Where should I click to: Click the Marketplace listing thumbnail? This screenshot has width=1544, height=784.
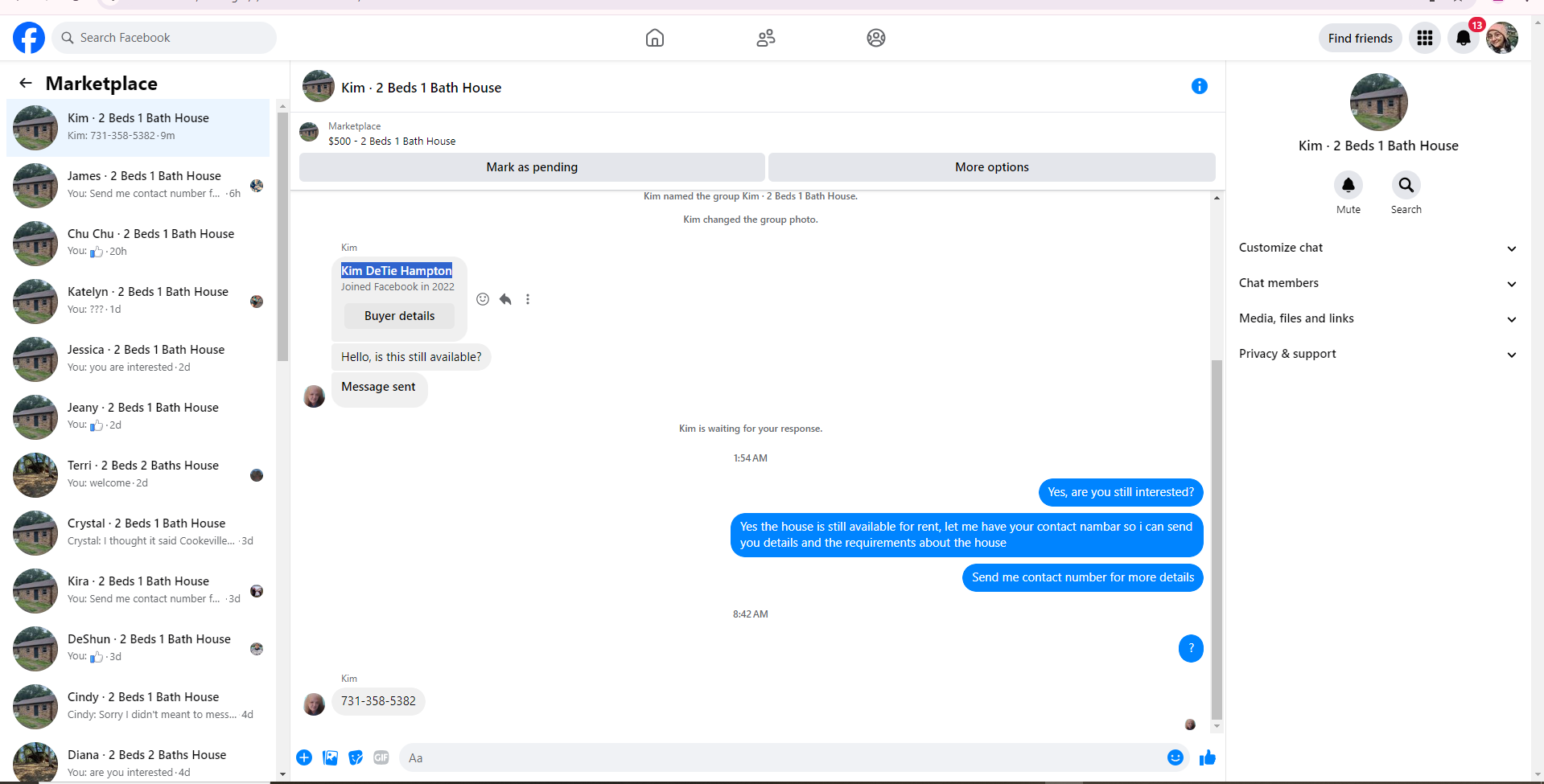tap(309, 133)
